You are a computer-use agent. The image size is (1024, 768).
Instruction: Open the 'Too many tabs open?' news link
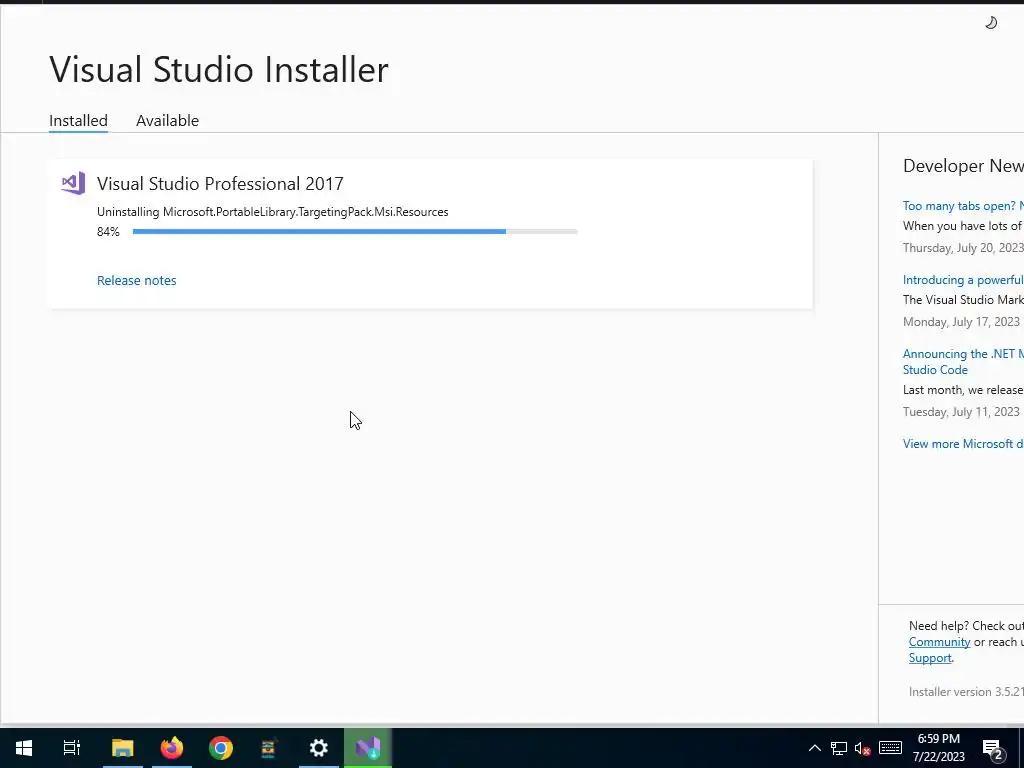[x=963, y=206]
